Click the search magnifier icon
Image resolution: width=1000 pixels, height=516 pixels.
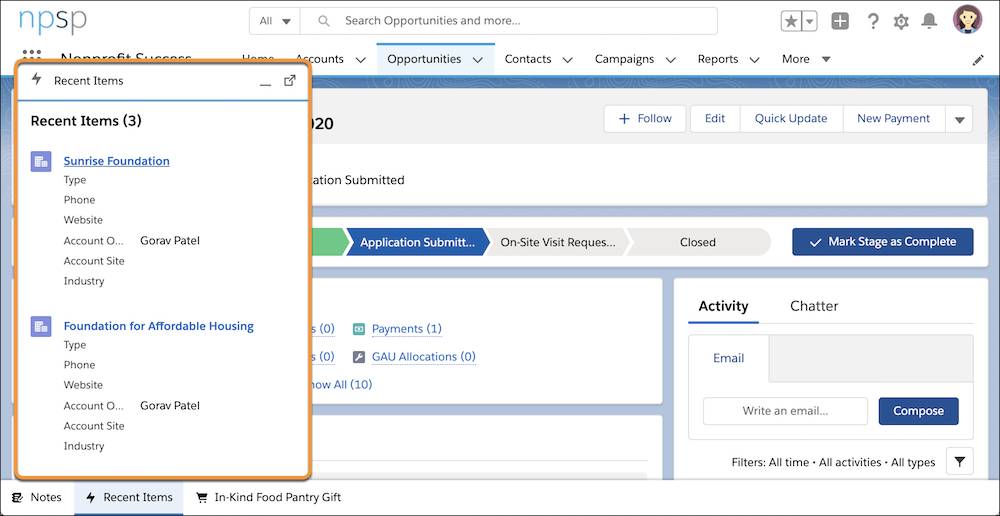[x=324, y=21]
